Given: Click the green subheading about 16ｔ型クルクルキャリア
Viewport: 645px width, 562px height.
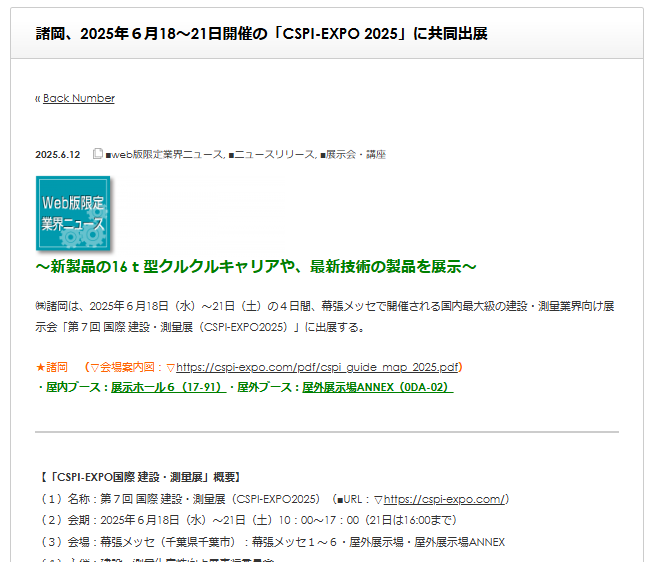Looking at the screenshot, I should coord(255,267).
